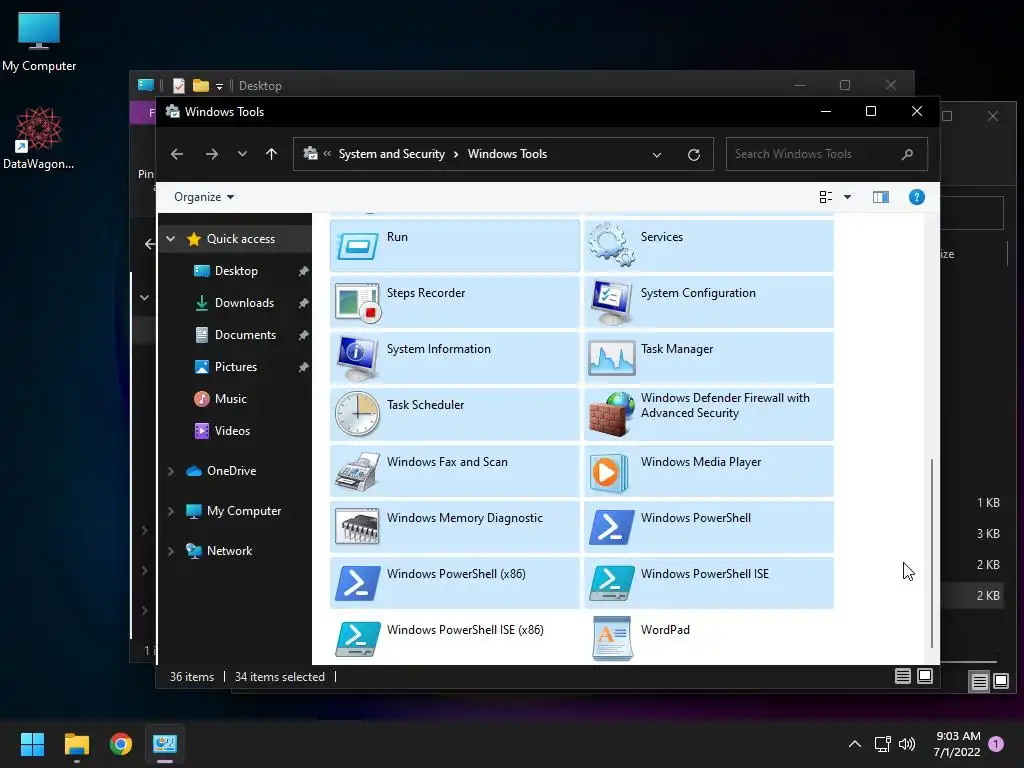Show hidden system tray icons

click(x=854, y=744)
